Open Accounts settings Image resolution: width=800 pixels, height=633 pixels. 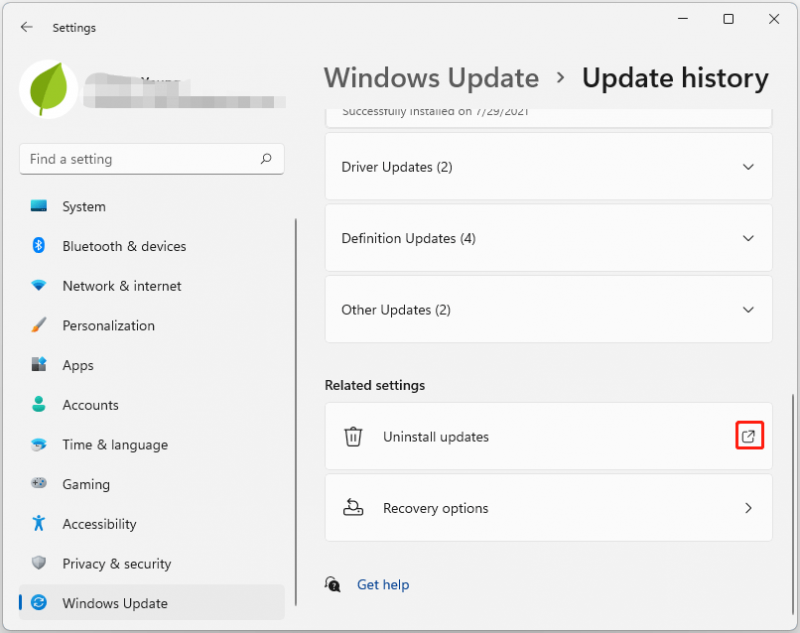tap(152, 405)
